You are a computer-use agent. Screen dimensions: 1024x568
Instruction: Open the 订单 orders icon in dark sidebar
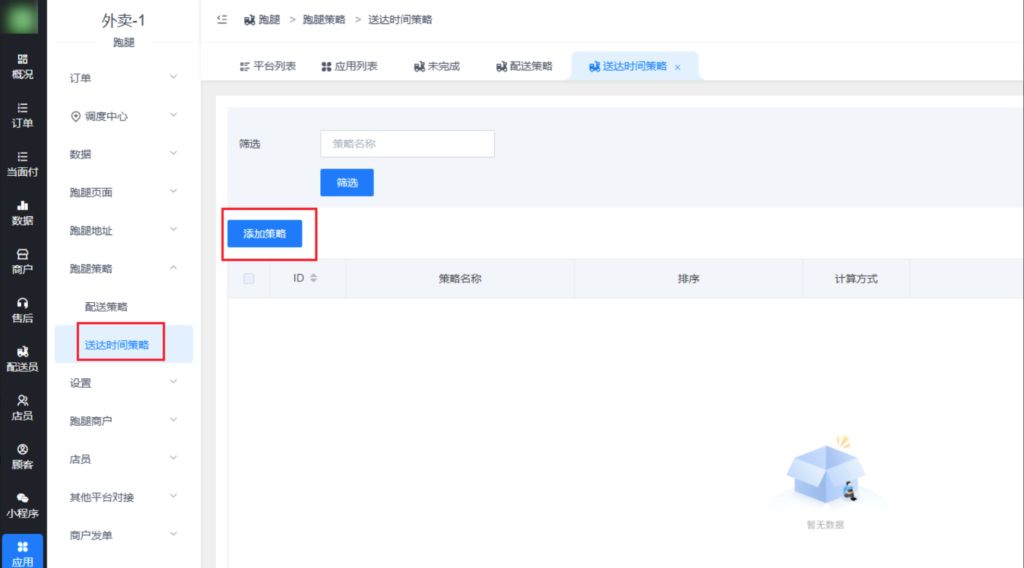pyautogui.click(x=22, y=115)
